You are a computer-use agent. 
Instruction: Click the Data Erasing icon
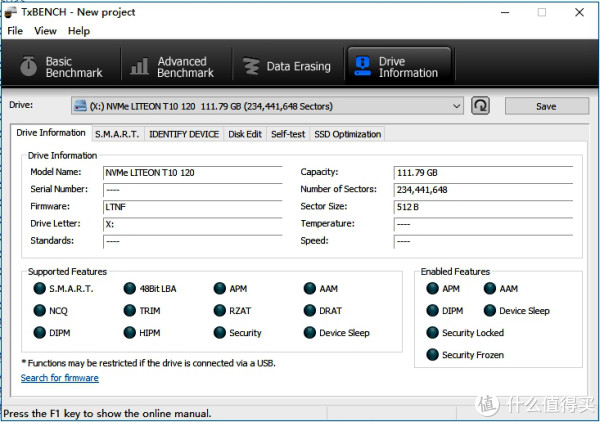pyautogui.click(x=251, y=66)
